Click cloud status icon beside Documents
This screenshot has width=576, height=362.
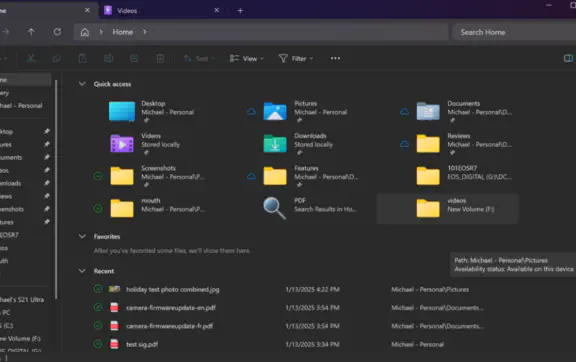[x=404, y=111]
